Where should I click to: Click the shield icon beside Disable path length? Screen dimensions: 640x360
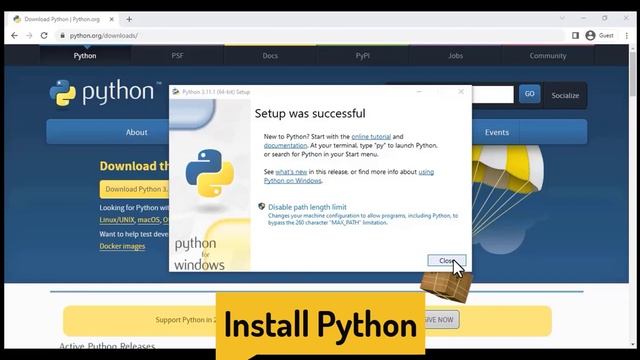262,207
